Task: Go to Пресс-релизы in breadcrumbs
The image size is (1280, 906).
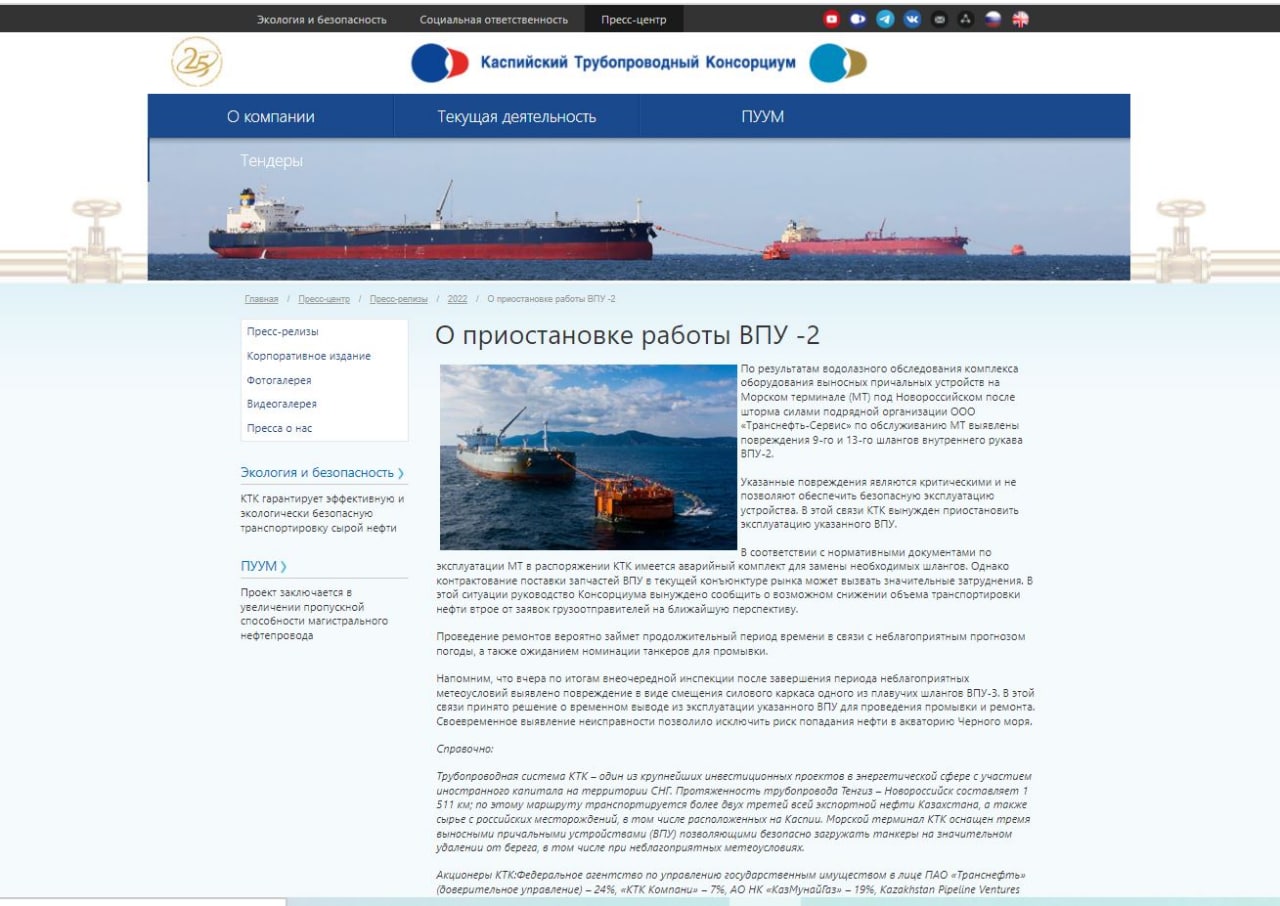Action: tap(399, 299)
